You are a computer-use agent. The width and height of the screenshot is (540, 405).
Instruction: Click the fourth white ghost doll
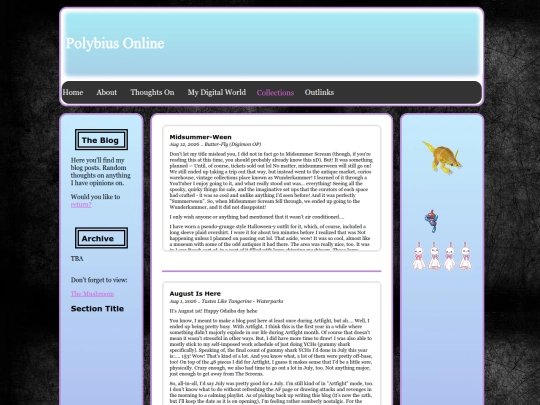(x=465, y=256)
